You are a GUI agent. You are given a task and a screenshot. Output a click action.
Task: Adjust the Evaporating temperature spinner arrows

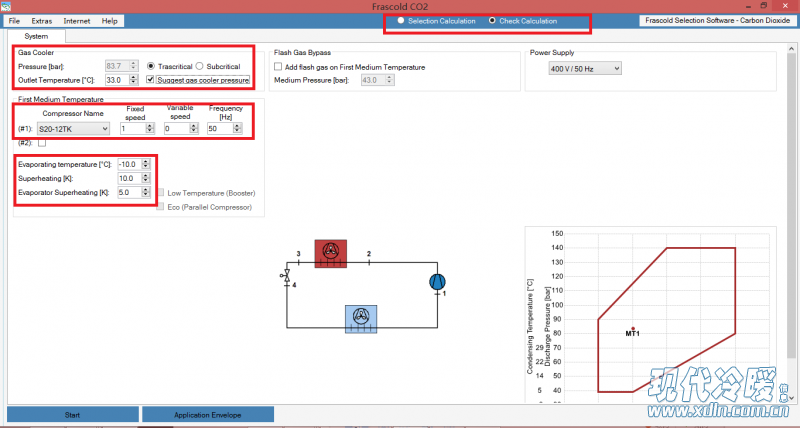146,164
